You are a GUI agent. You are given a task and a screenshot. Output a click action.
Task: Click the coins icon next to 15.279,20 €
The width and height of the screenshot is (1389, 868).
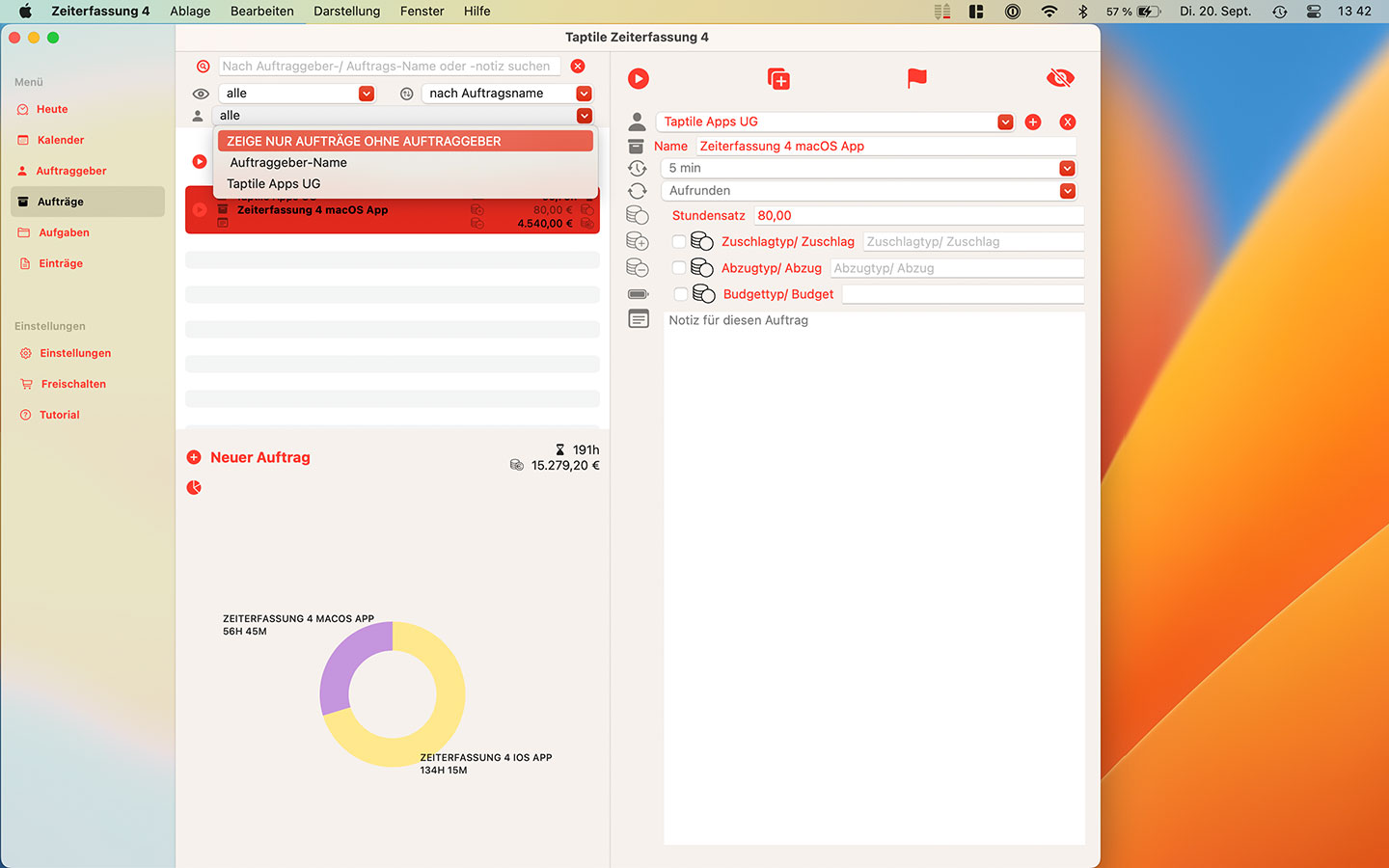[517, 465]
